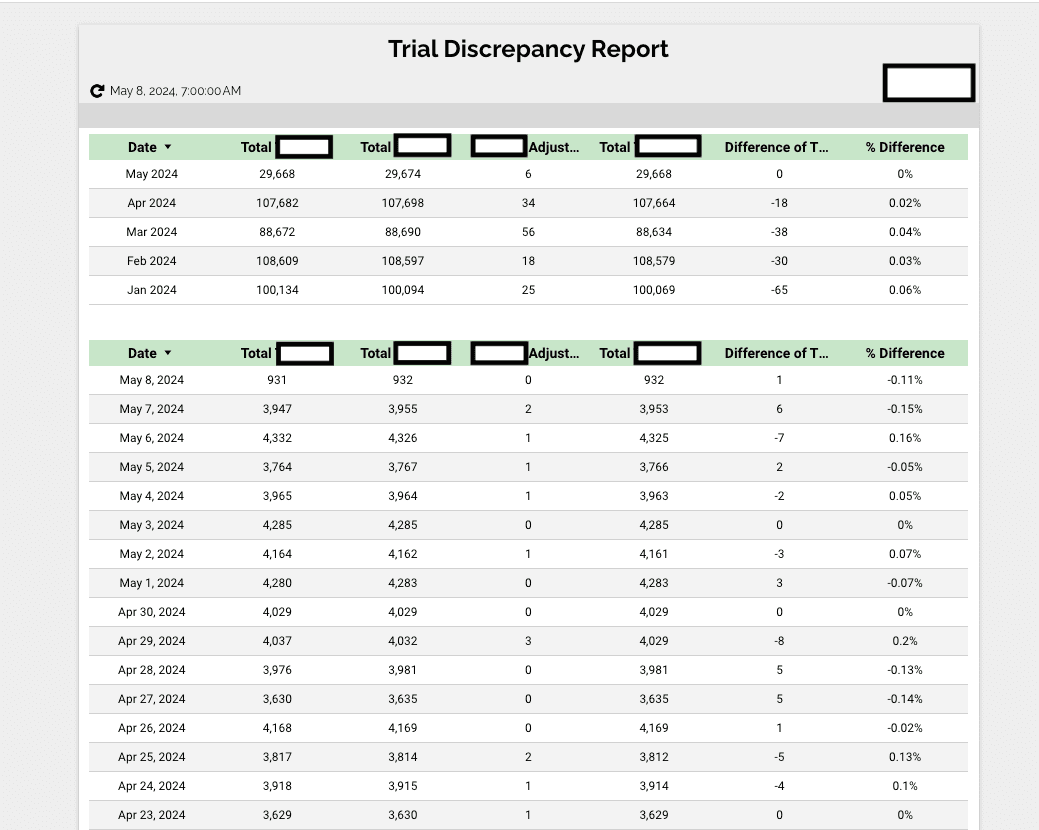Select the 'Apr 24, 2024' date cell
The width and height of the screenshot is (1039, 830).
(152, 786)
